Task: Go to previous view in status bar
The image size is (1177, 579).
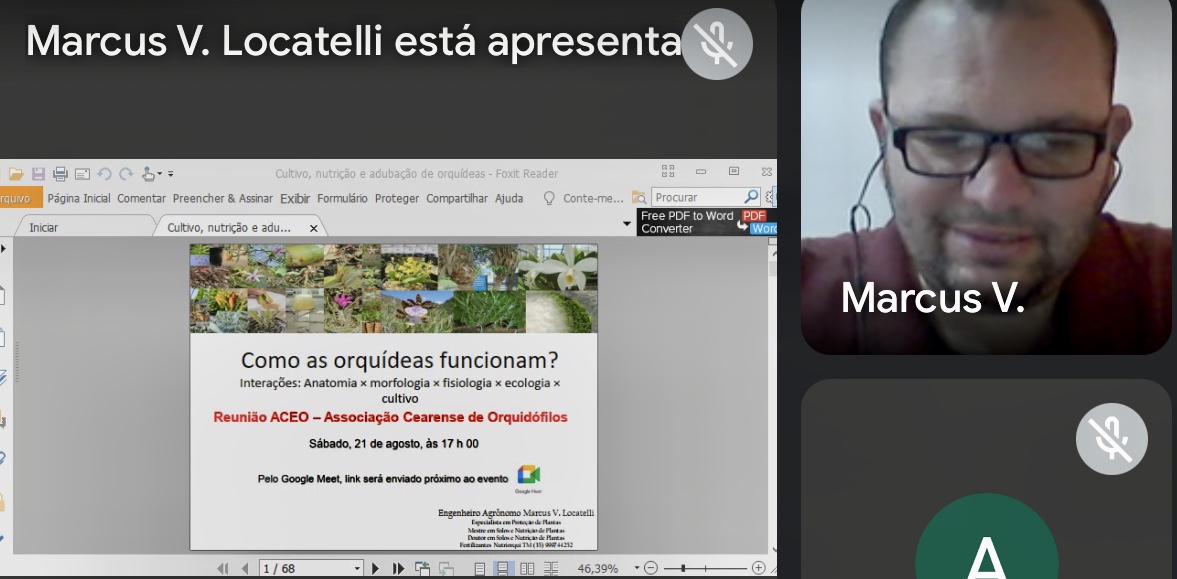Action: [x=422, y=568]
